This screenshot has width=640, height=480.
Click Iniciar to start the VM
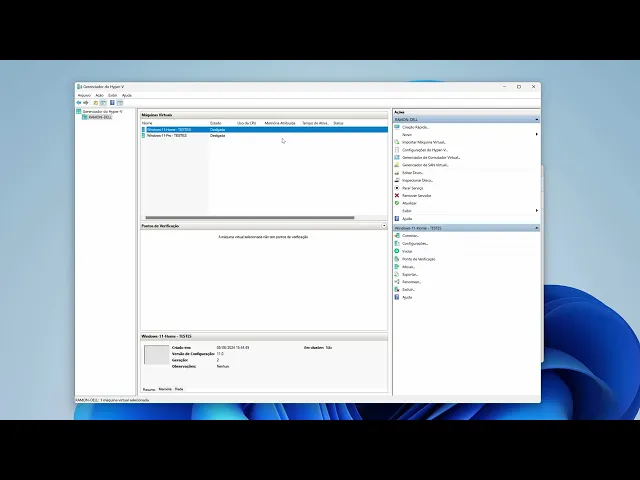[407, 251]
